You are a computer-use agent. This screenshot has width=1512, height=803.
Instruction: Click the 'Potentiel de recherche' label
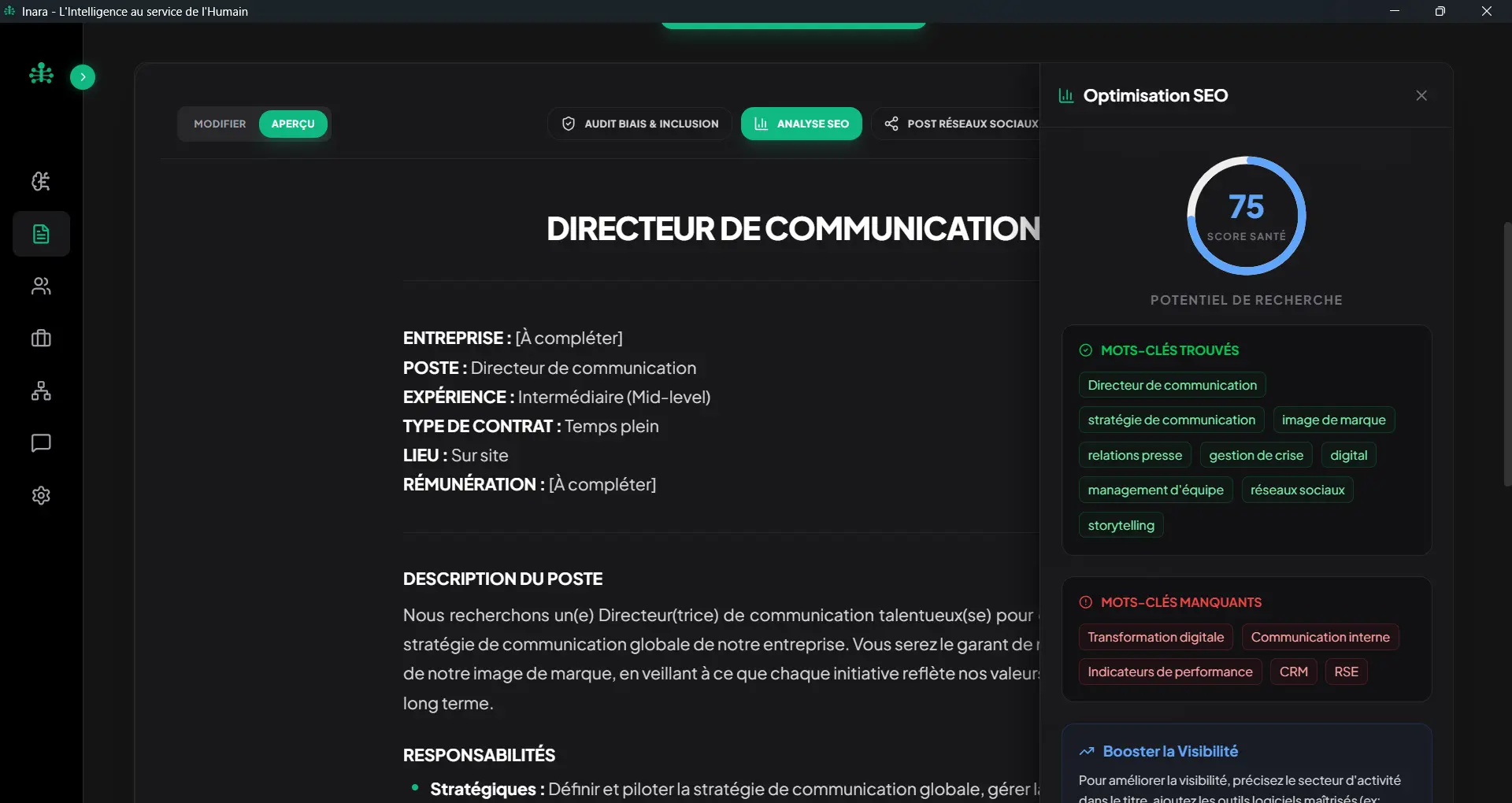(x=1247, y=300)
